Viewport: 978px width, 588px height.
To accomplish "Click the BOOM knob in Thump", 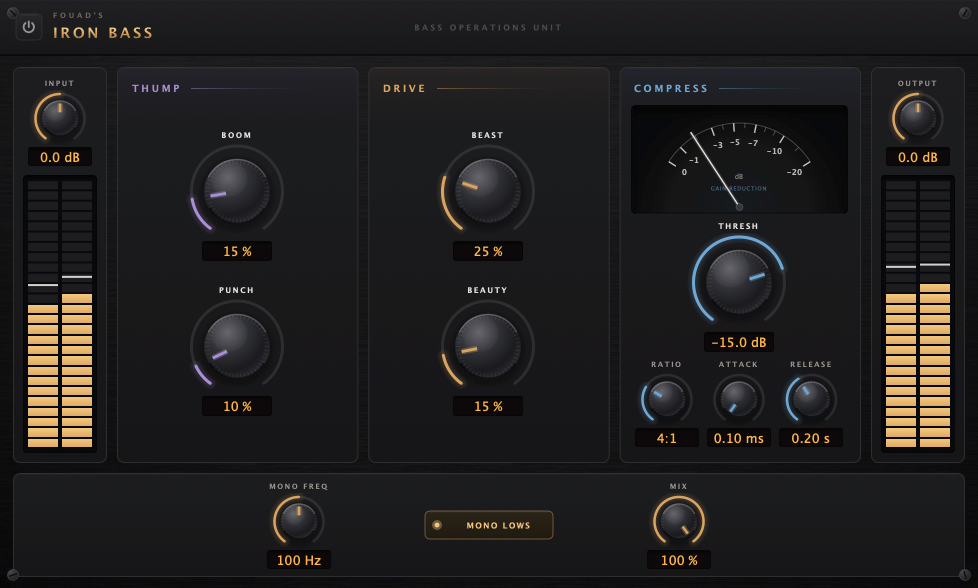I will (x=236, y=191).
